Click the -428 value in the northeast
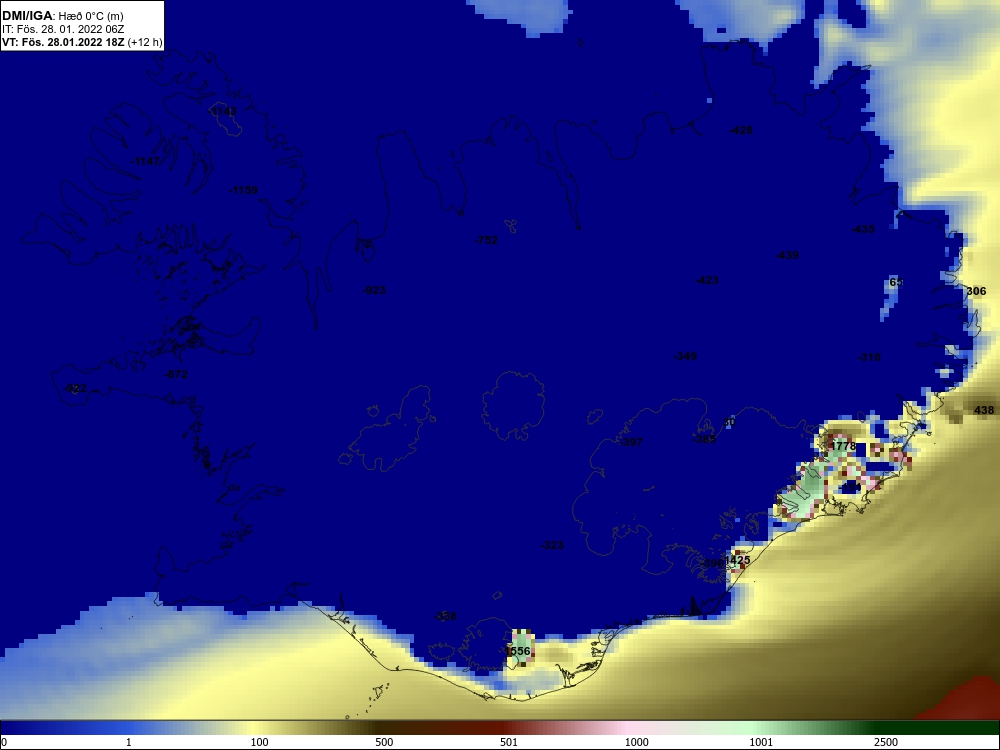 coord(741,130)
